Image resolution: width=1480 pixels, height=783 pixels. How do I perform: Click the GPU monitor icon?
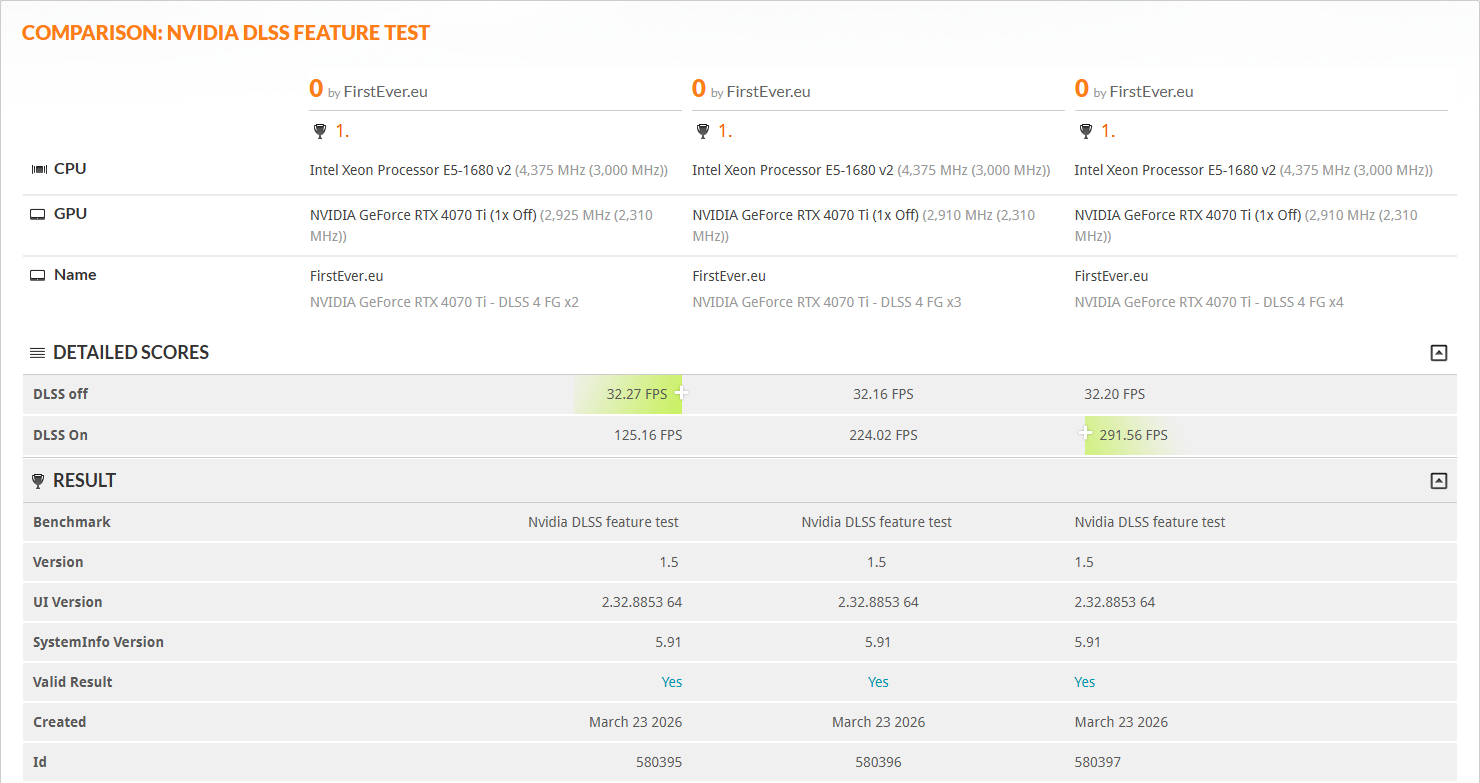38,212
